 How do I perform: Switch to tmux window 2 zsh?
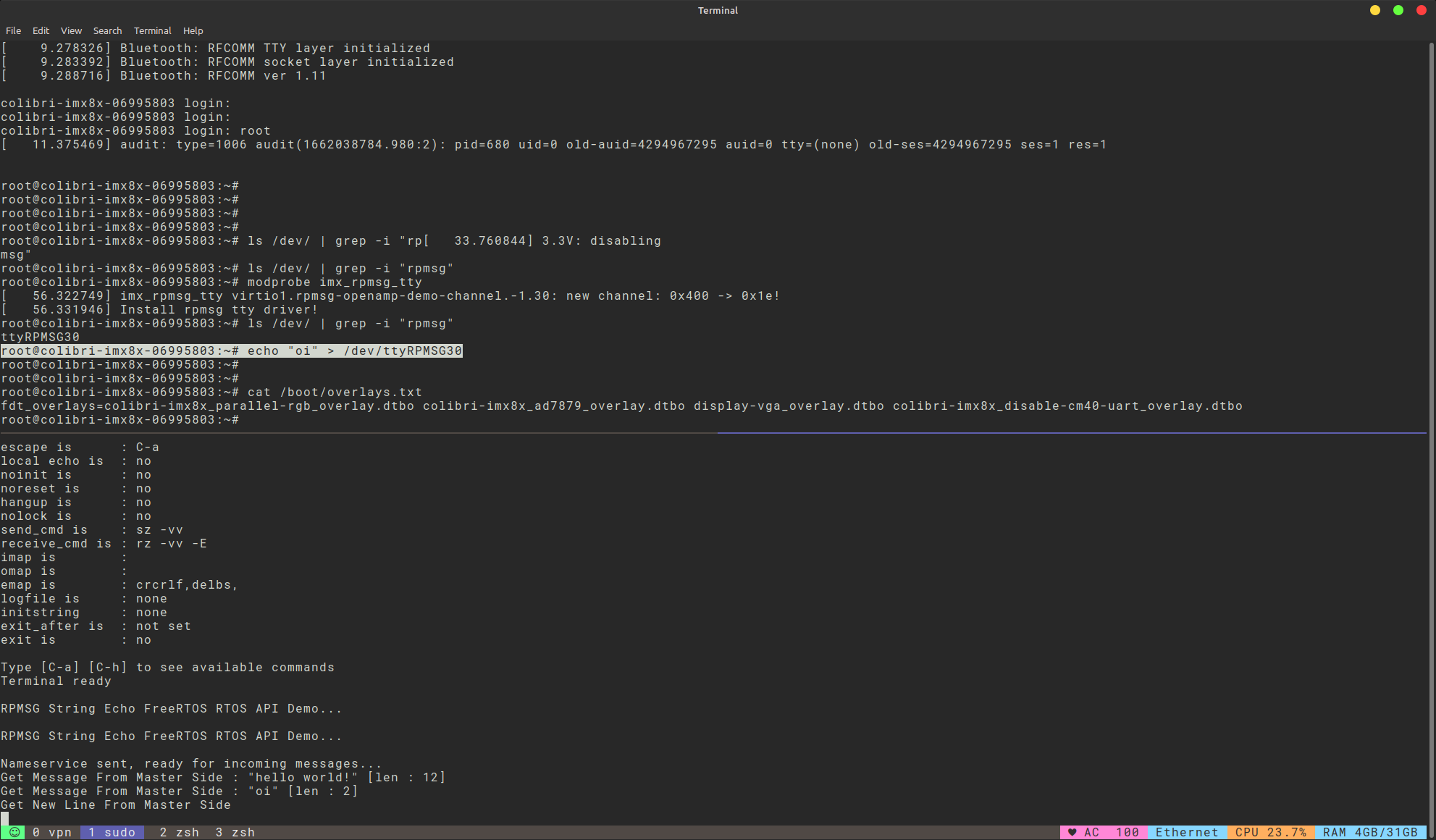[x=179, y=833]
